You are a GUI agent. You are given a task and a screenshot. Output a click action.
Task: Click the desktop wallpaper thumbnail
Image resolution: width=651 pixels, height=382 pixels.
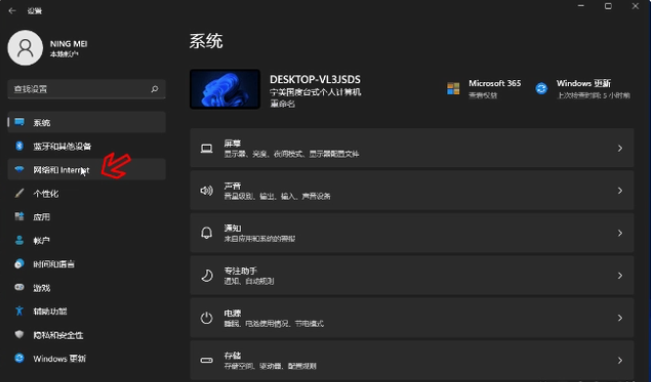[x=225, y=89]
